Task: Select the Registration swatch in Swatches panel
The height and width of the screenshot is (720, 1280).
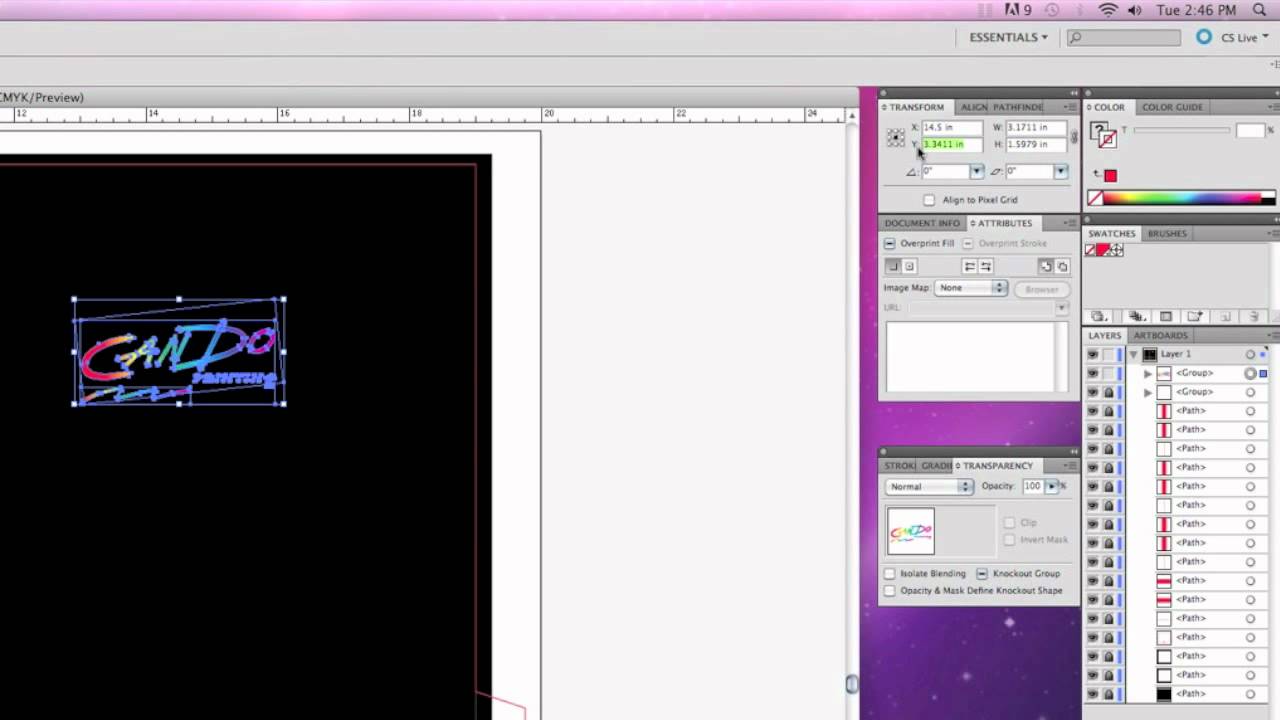Action: pos(1116,250)
